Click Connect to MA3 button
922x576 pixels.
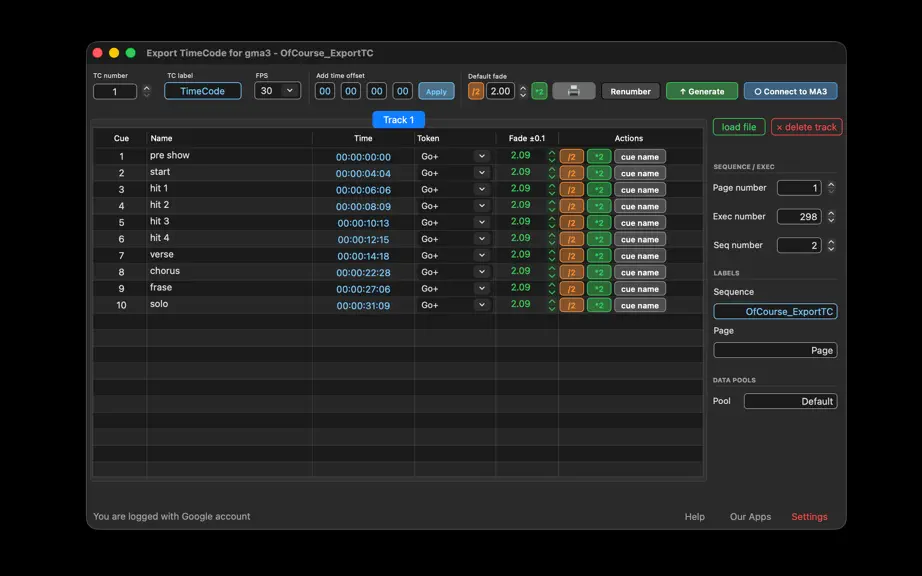(x=791, y=91)
